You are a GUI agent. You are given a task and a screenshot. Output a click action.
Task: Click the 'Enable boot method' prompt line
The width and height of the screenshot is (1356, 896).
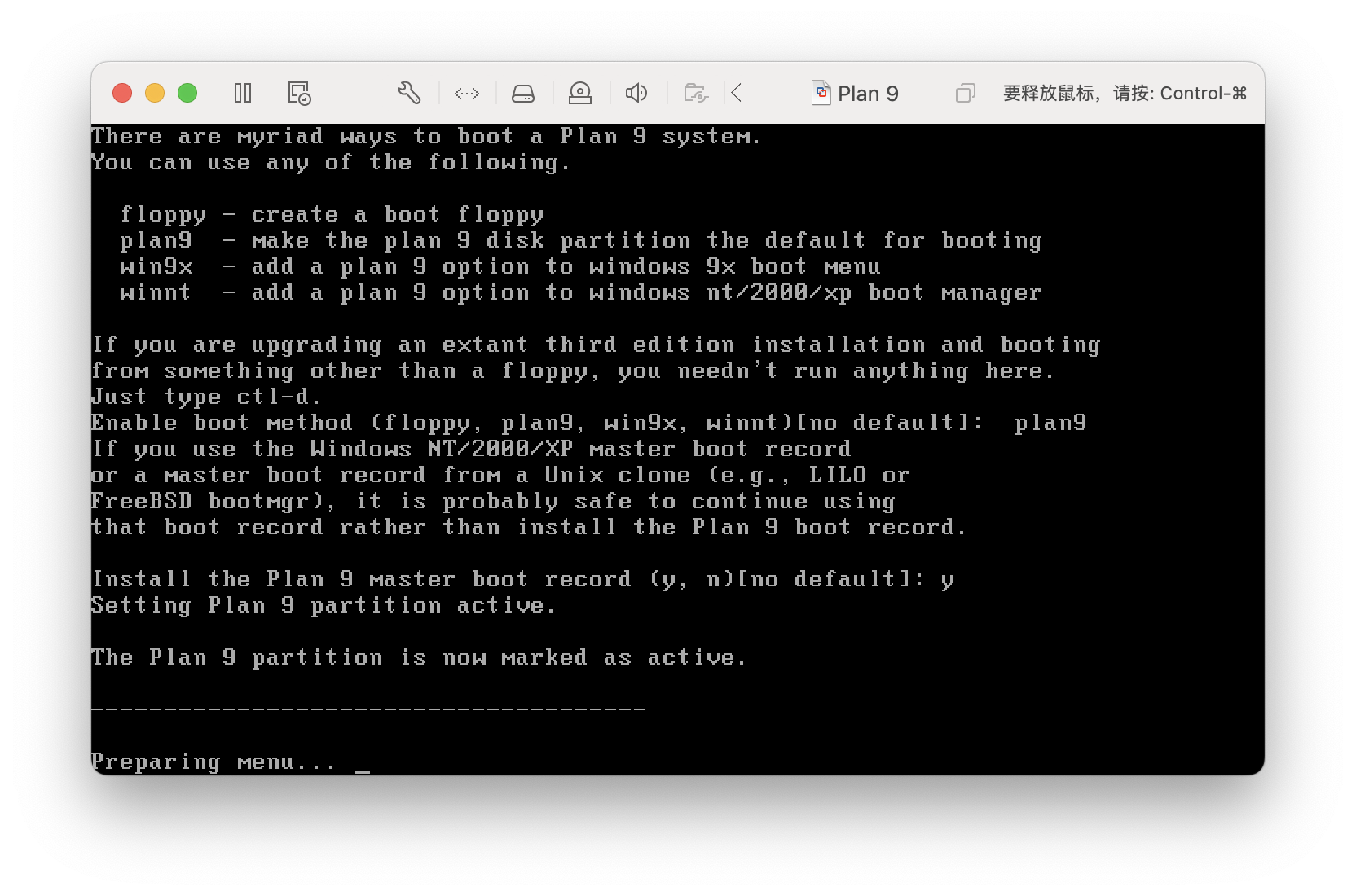[x=588, y=423]
